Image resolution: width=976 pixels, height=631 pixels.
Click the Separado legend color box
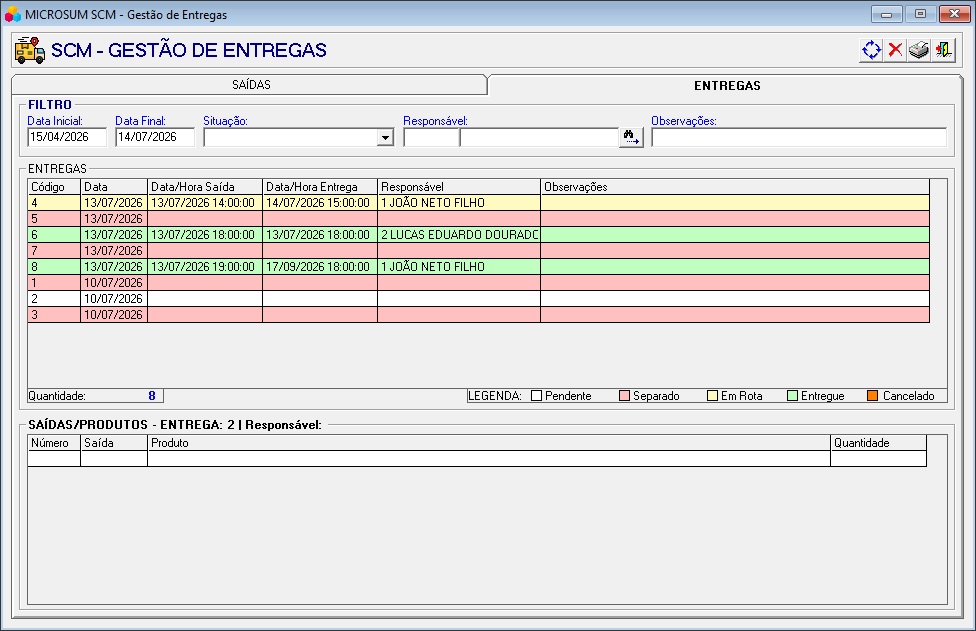tap(624, 396)
